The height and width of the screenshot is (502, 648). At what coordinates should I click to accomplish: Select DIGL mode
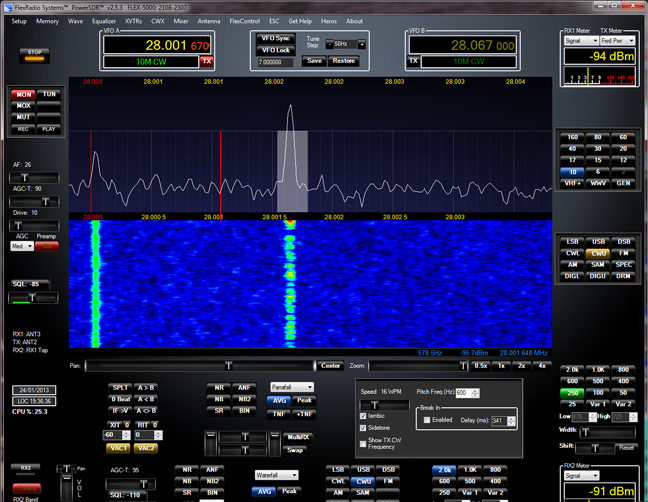coord(572,276)
